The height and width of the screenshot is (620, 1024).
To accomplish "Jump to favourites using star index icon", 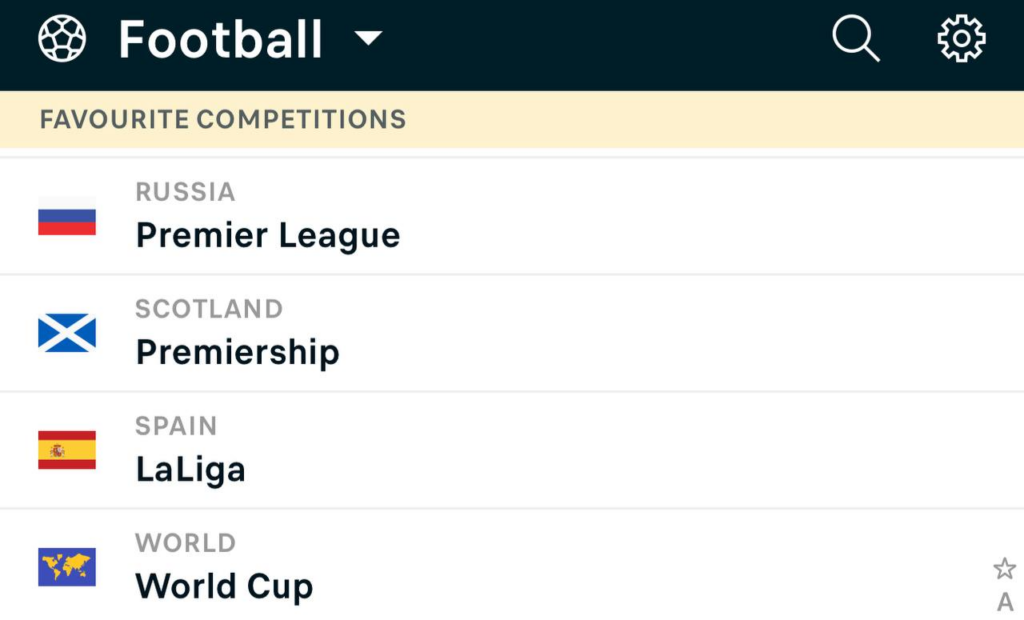I will tap(1004, 568).
